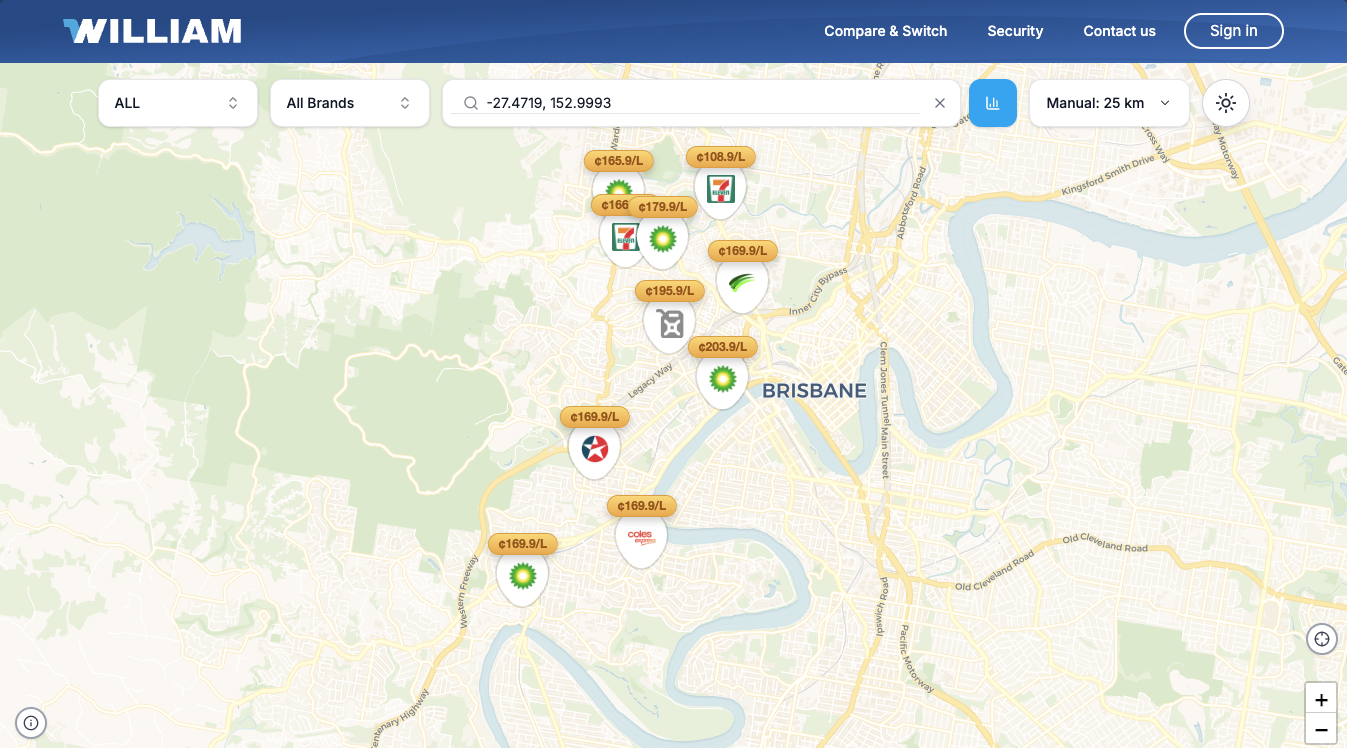Open the Manual: 25 km radius dropdown
This screenshot has height=748, width=1347.
pyautogui.click(x=1108, y=103)
